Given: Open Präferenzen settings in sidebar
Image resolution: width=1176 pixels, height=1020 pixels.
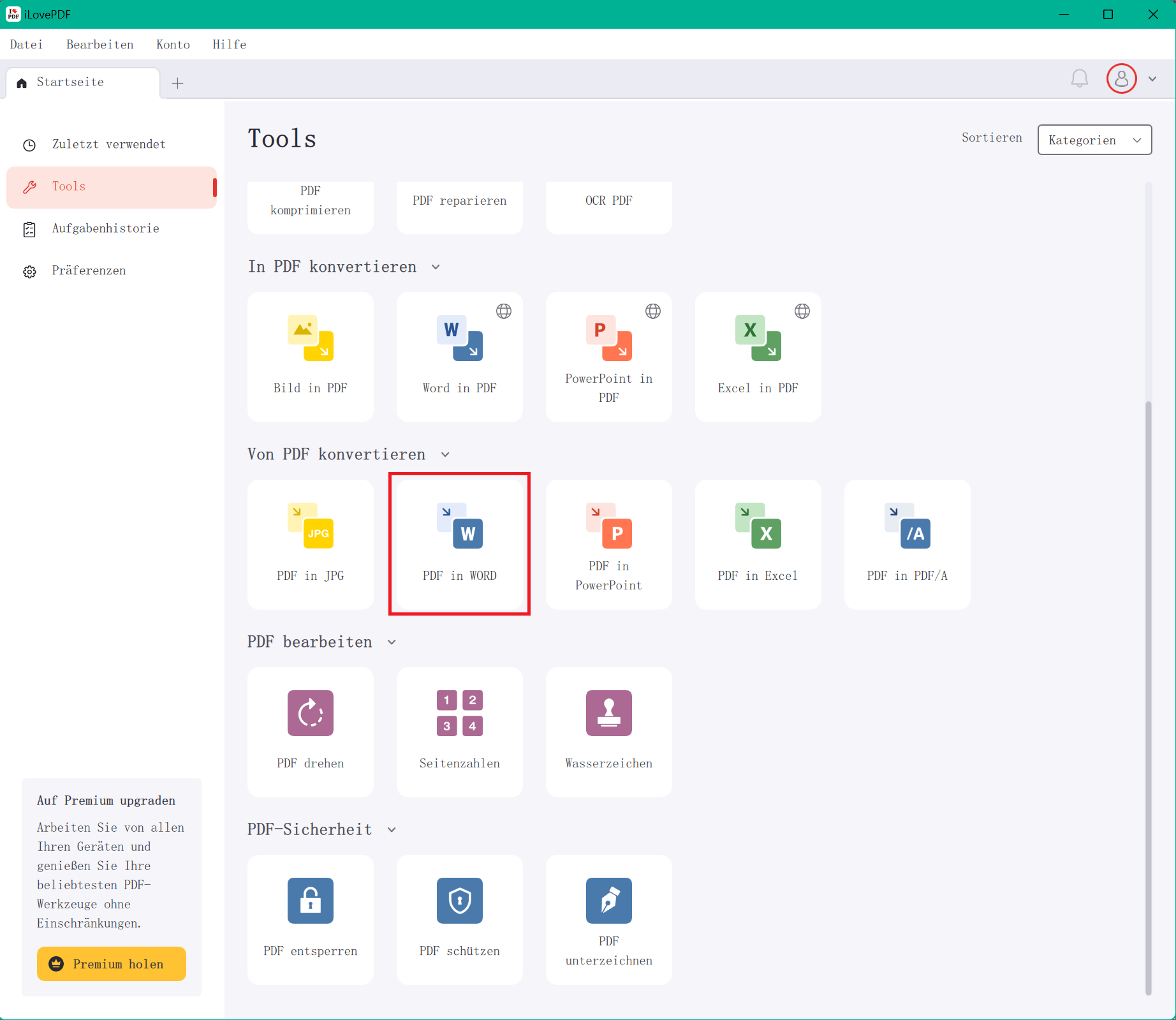Looking at the screenshot, I should coord(112,271).
